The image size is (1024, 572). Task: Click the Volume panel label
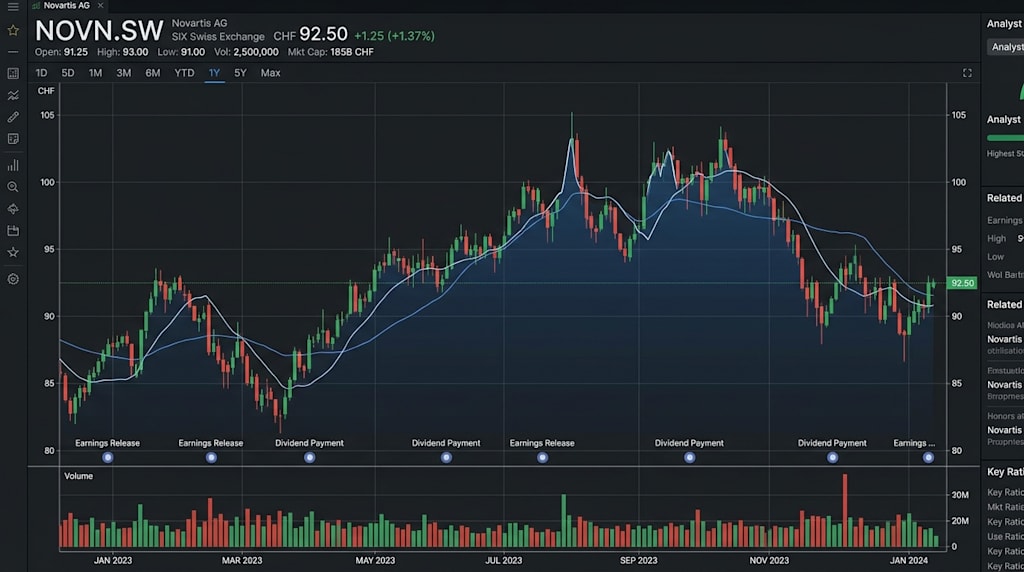click(78, 476)
